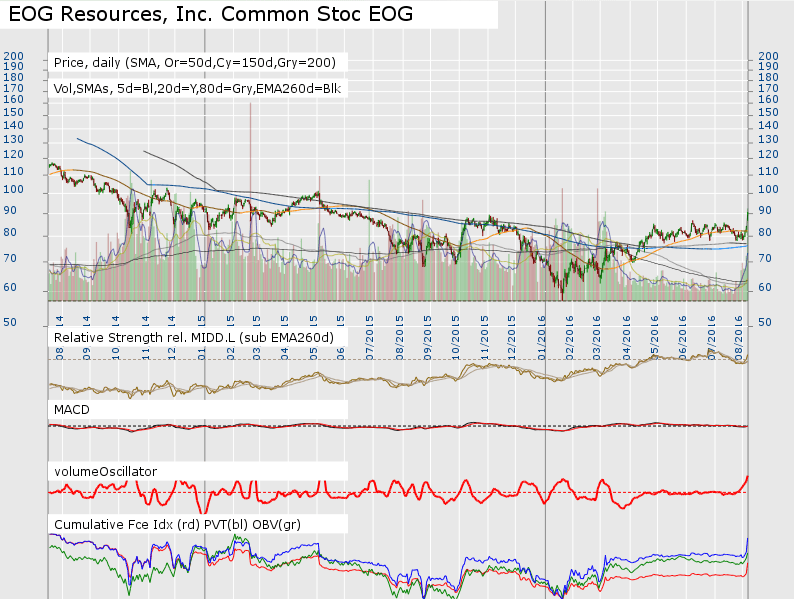The width and height of the screenshot is (794, 599).
Task: Select 90 on the right price axis
Action: 765,211
